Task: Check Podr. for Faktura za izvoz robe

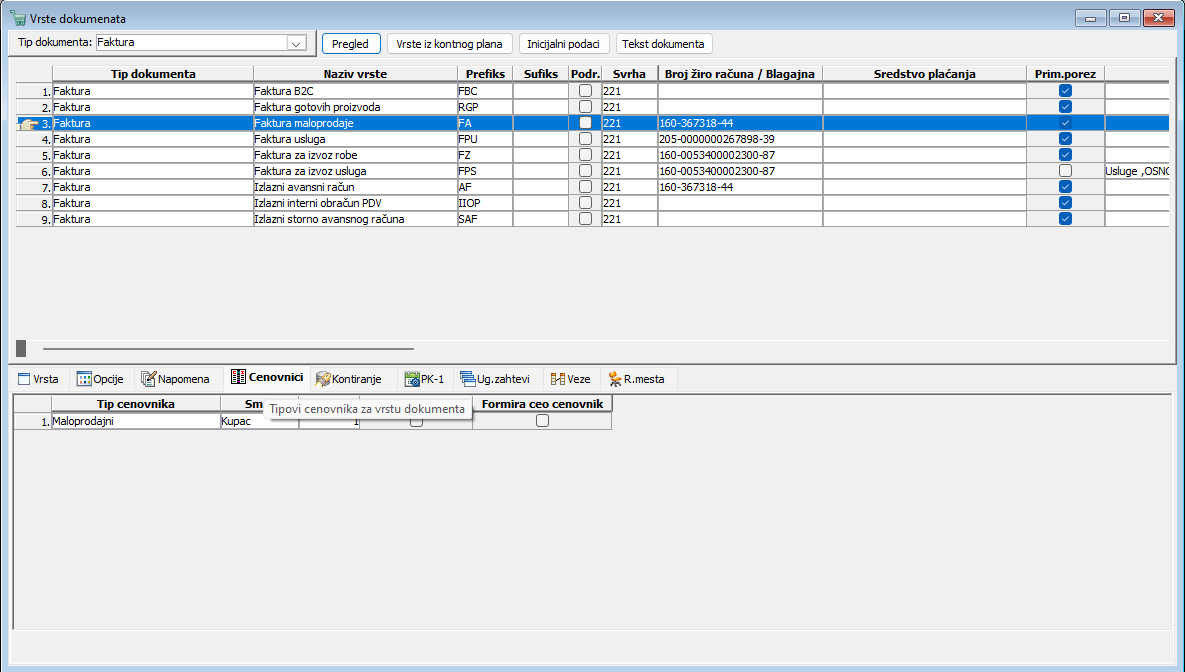Action: pos(585,155)
